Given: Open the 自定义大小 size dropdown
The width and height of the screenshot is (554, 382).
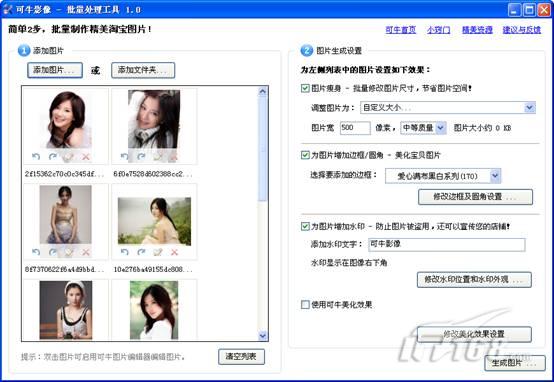Looking at the screenshot, I should pyautogui.click(x=448, y=107).
